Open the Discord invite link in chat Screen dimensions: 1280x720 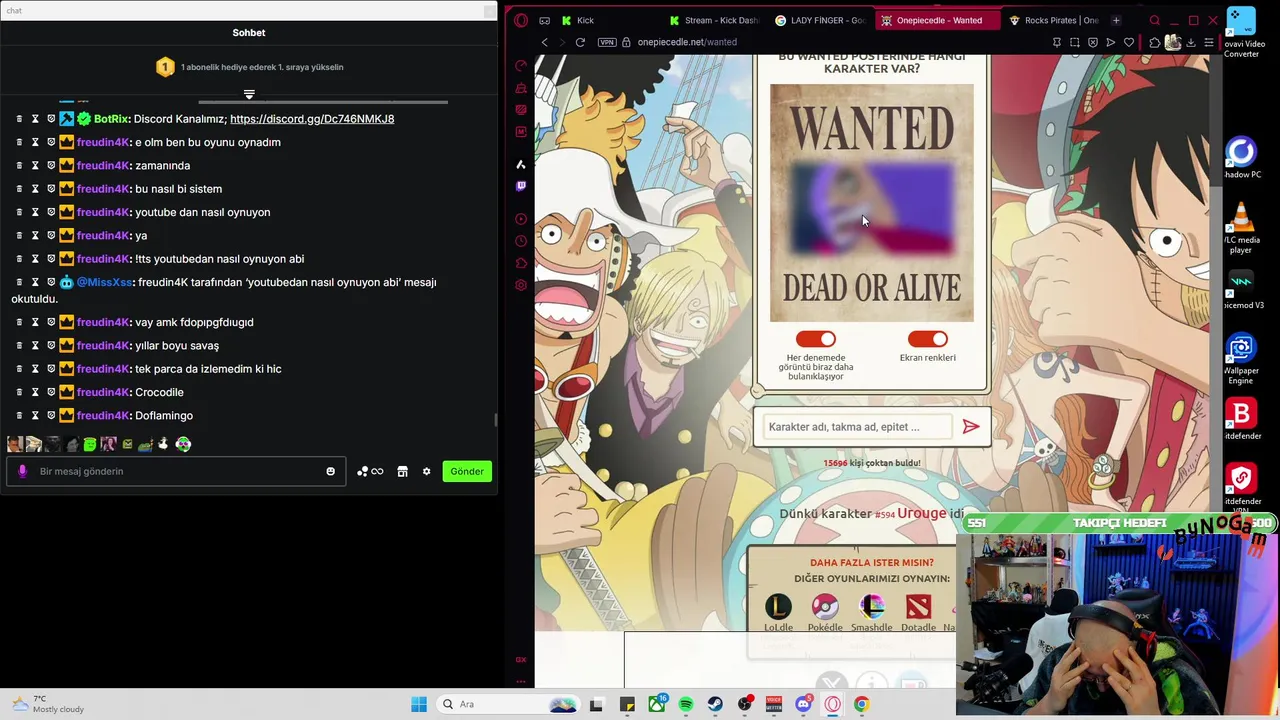312,119
